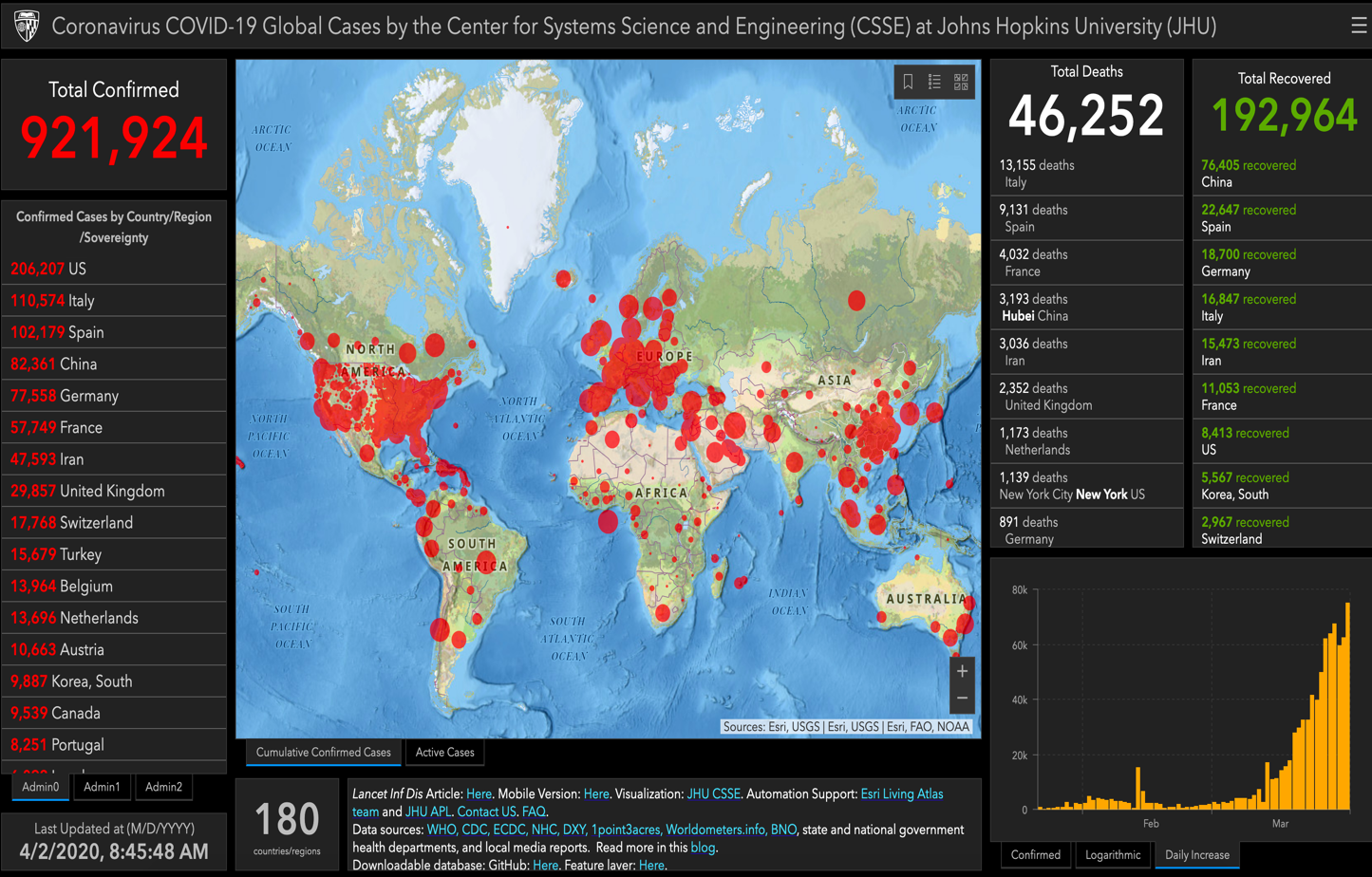Image resolution: width=1372 pixels, height=877 pixels.
Task: Click the Johns Hopkins shield logo
Action: (27, 27)
